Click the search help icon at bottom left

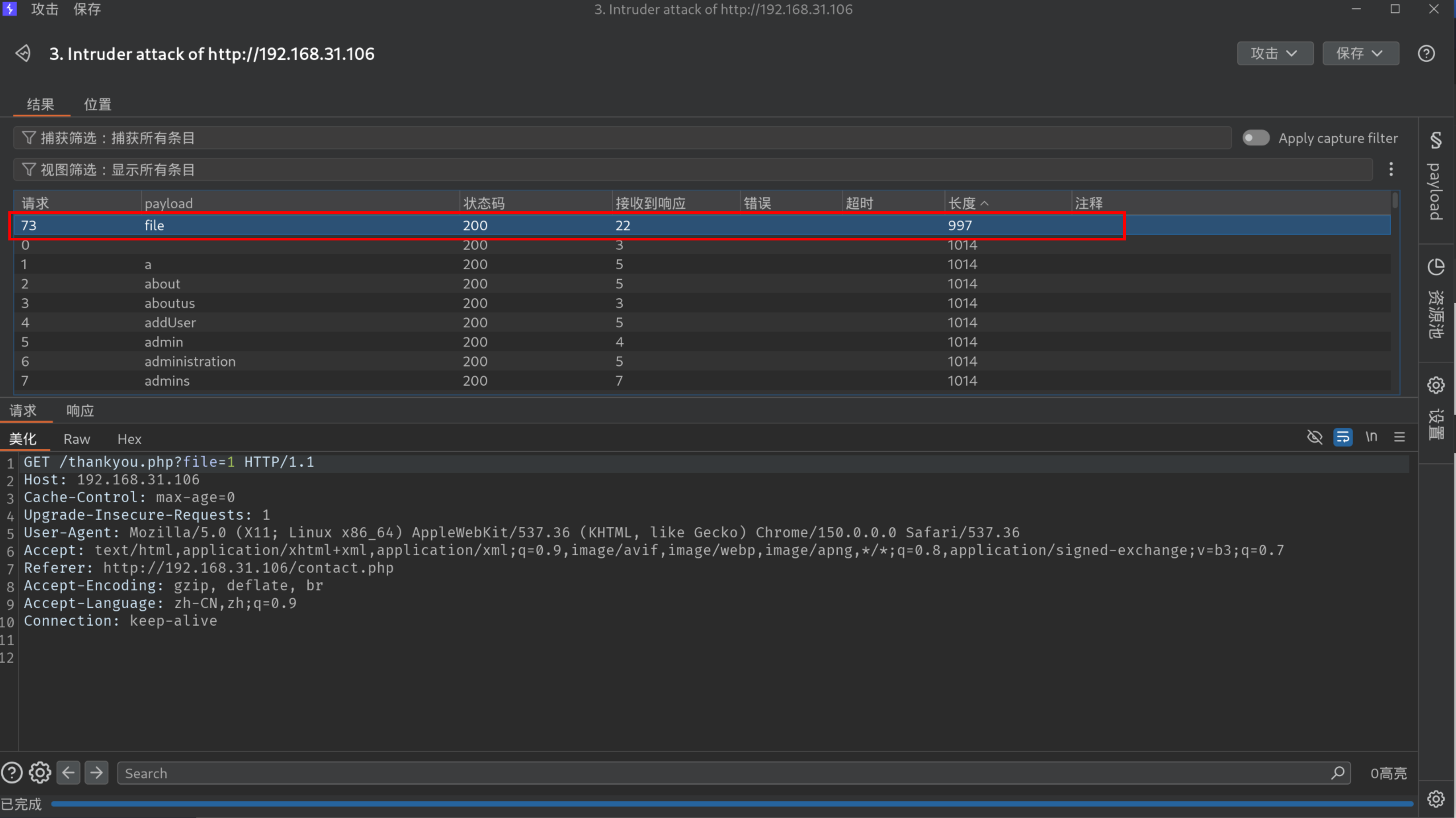(x=12, y=773)
